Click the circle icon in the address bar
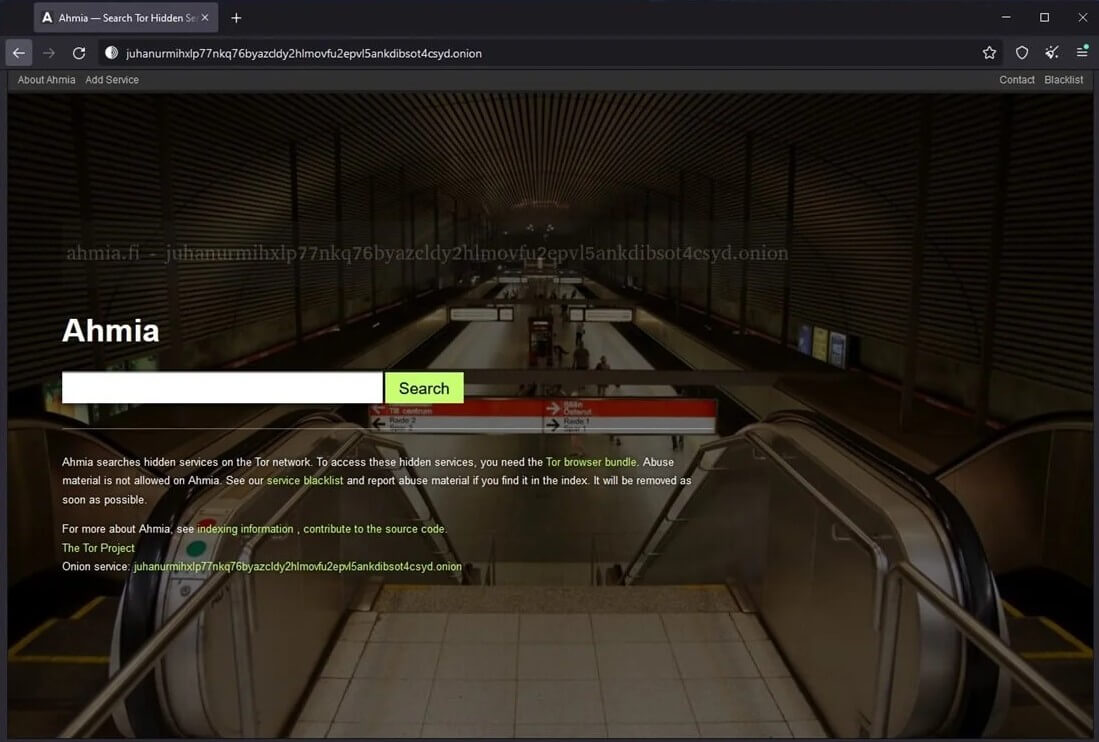1099x742 pixels. 111,52
